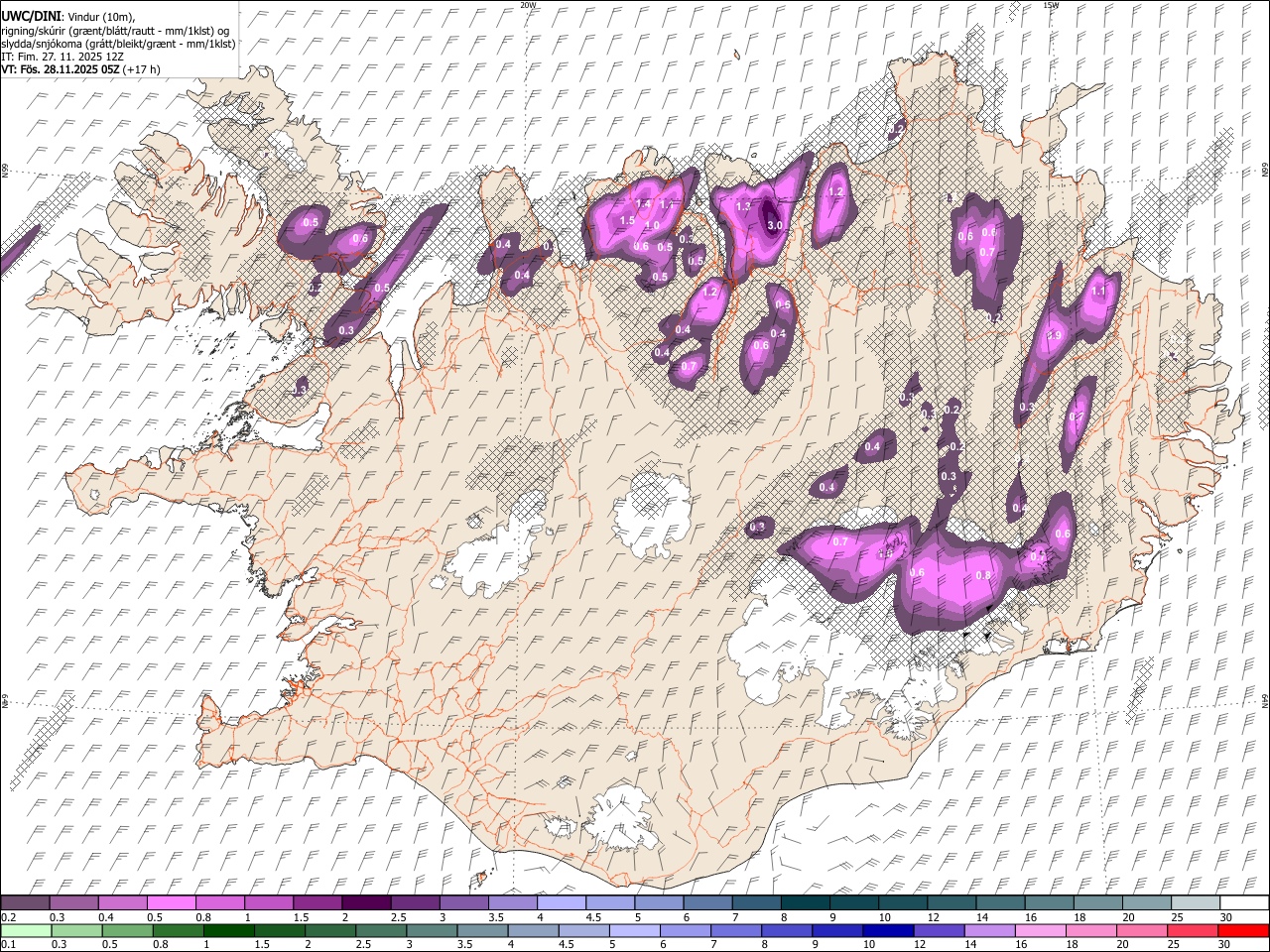Pick the deep blue lower legend swatch at 10

[886, 930]
